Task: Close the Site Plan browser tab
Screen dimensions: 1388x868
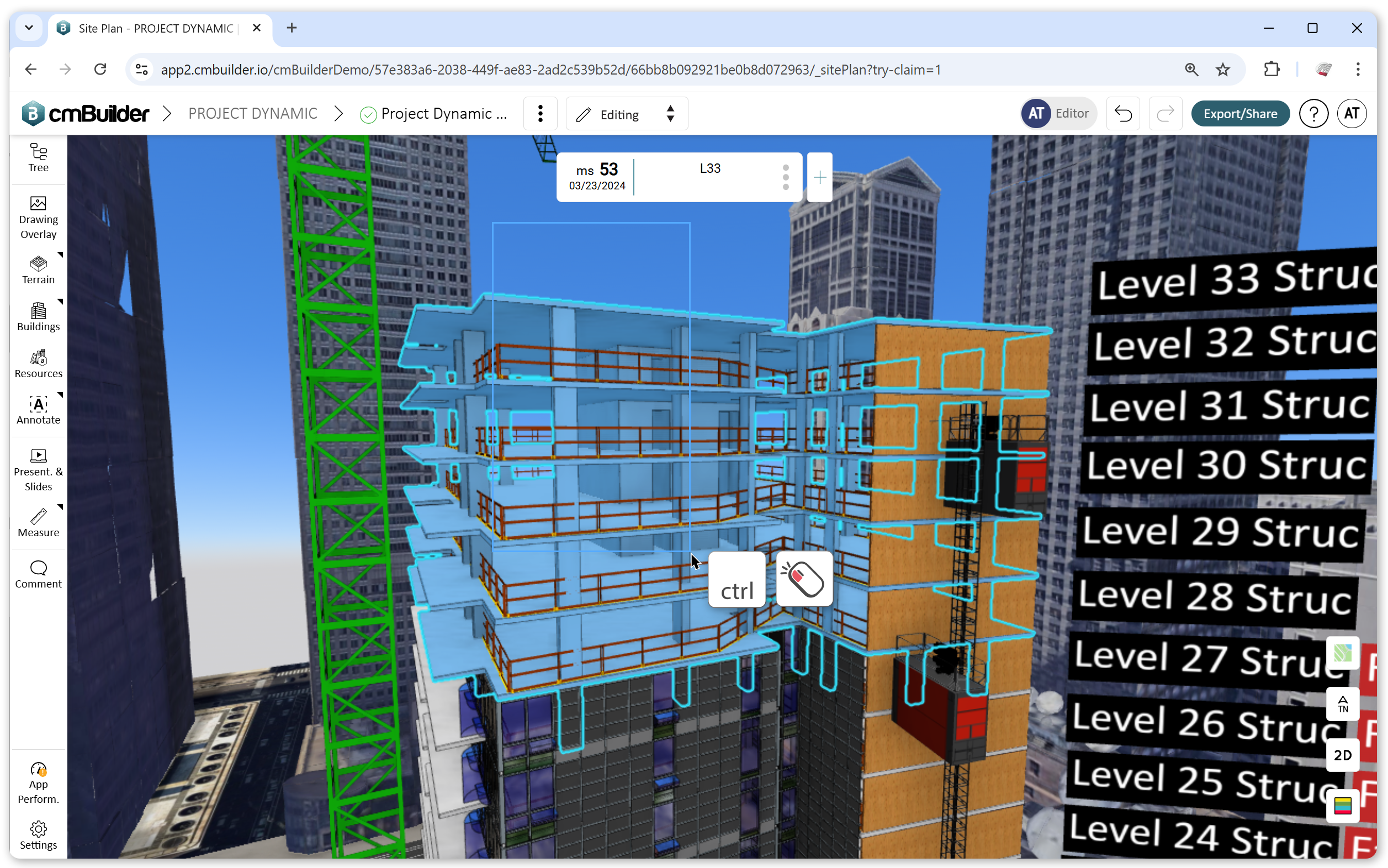Action: (x=257, y=28)
